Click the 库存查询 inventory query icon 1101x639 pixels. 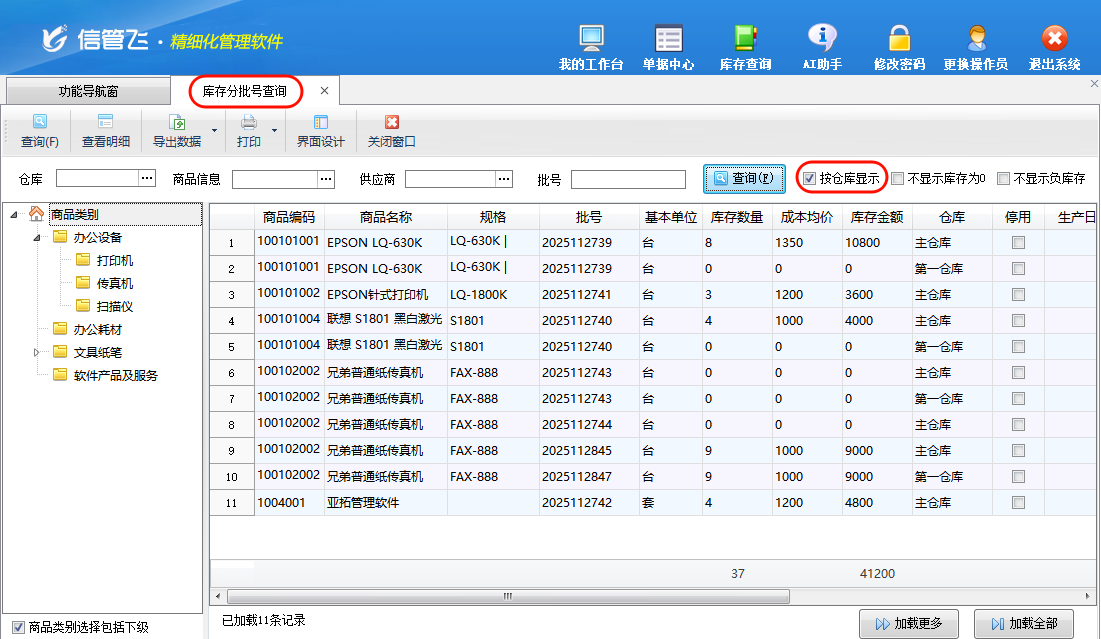coord(745,40)
